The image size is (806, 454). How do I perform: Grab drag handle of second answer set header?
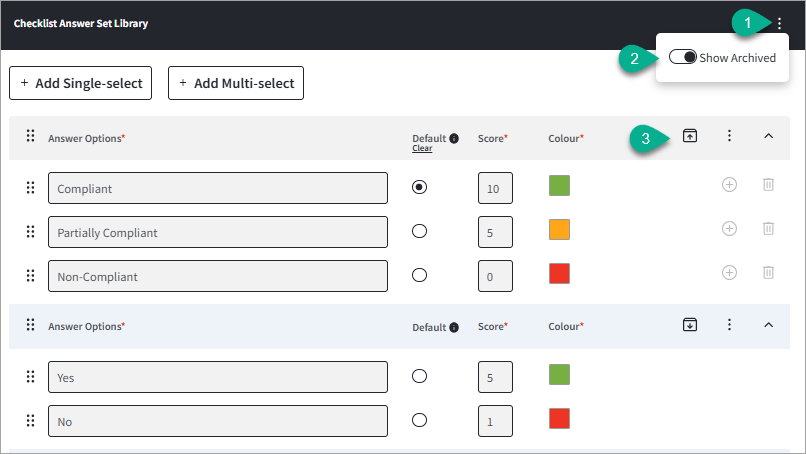pos(30,324)
